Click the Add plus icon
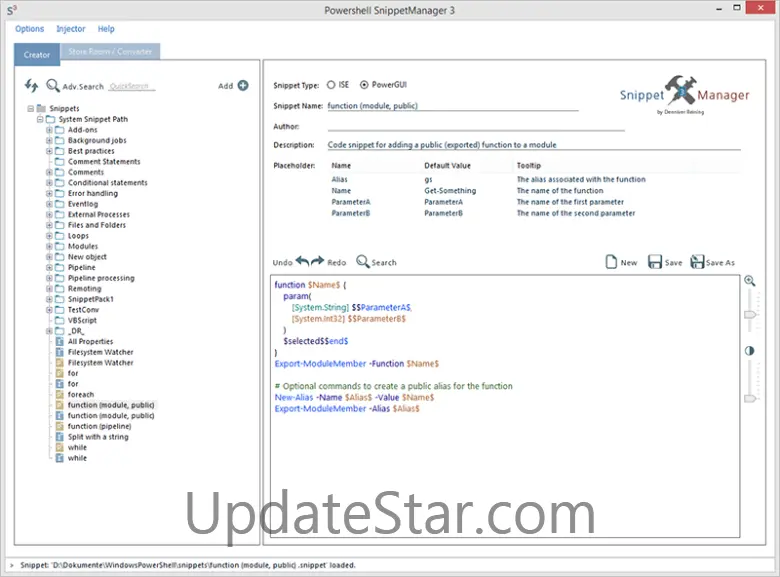The height and width of the screenshot is (577, 780). click(243, 86)
